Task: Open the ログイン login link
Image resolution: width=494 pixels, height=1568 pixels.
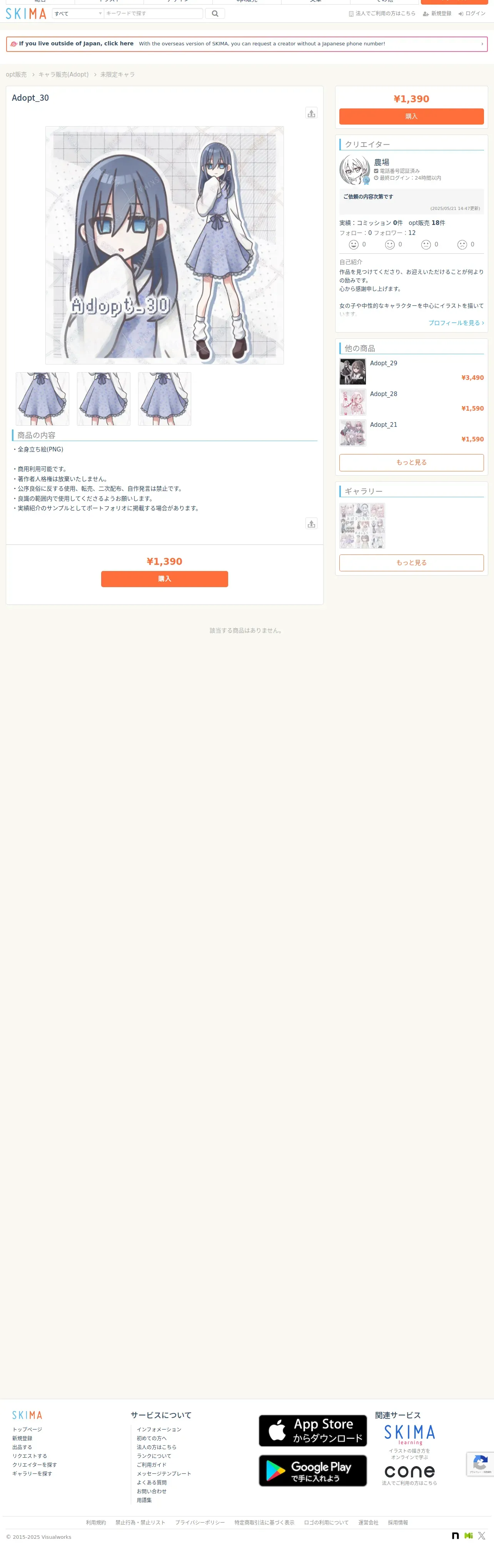Action: tap(472, 13)
